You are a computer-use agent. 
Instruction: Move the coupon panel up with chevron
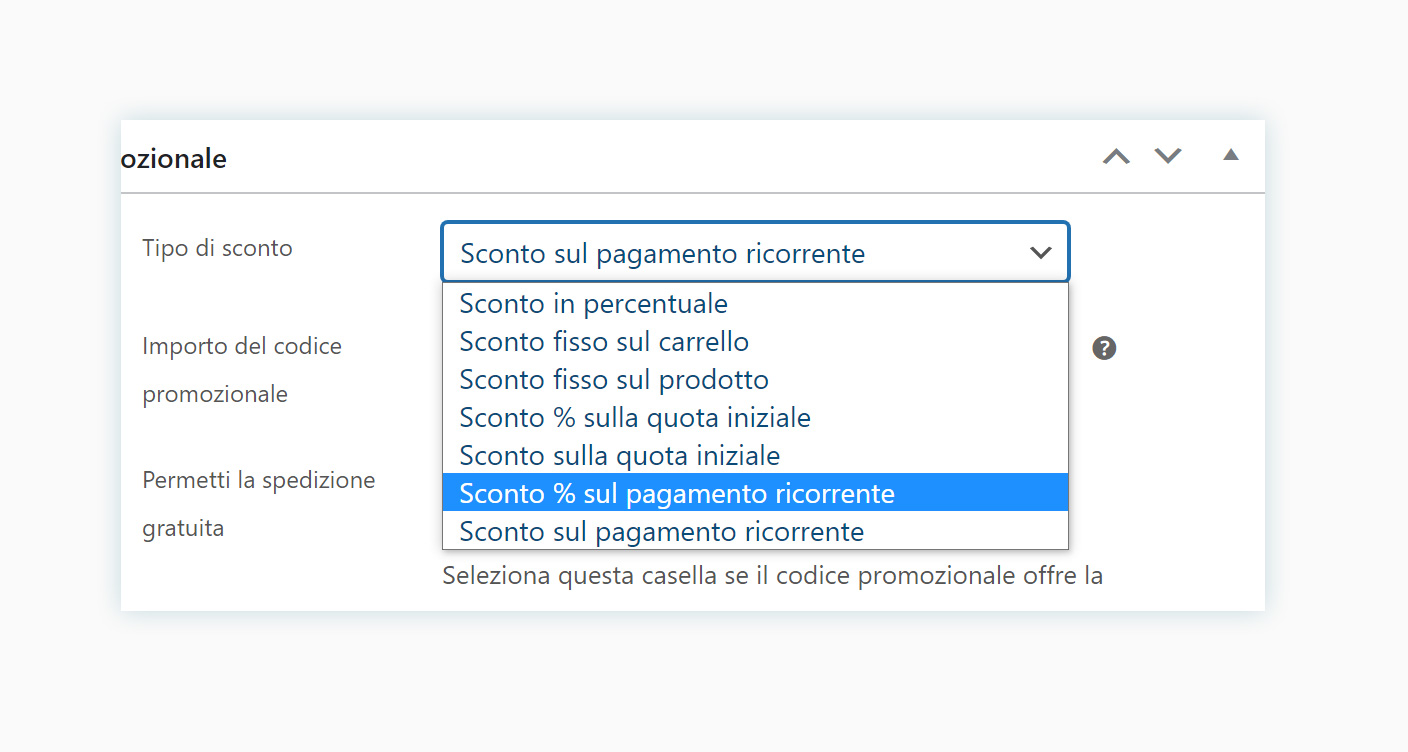click(x=1116, y=156)
